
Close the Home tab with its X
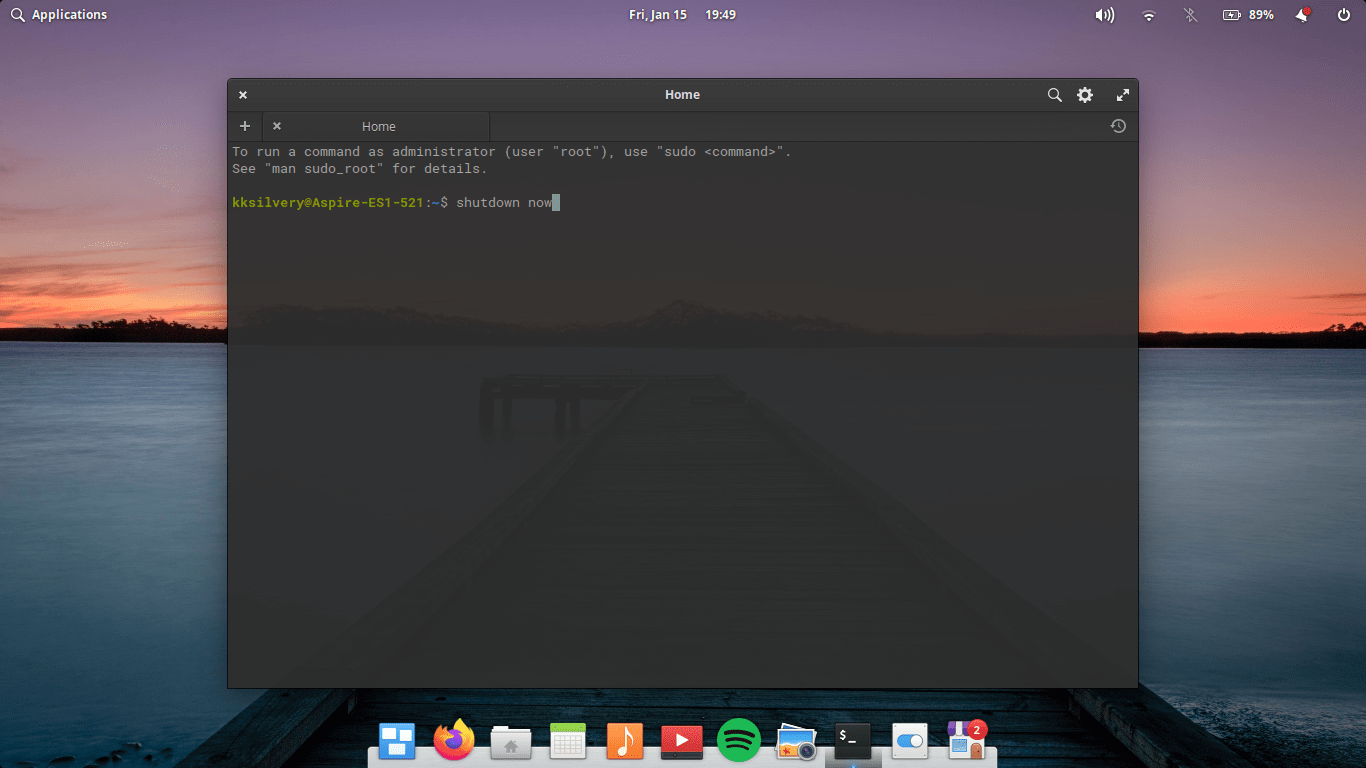point(277,126)
